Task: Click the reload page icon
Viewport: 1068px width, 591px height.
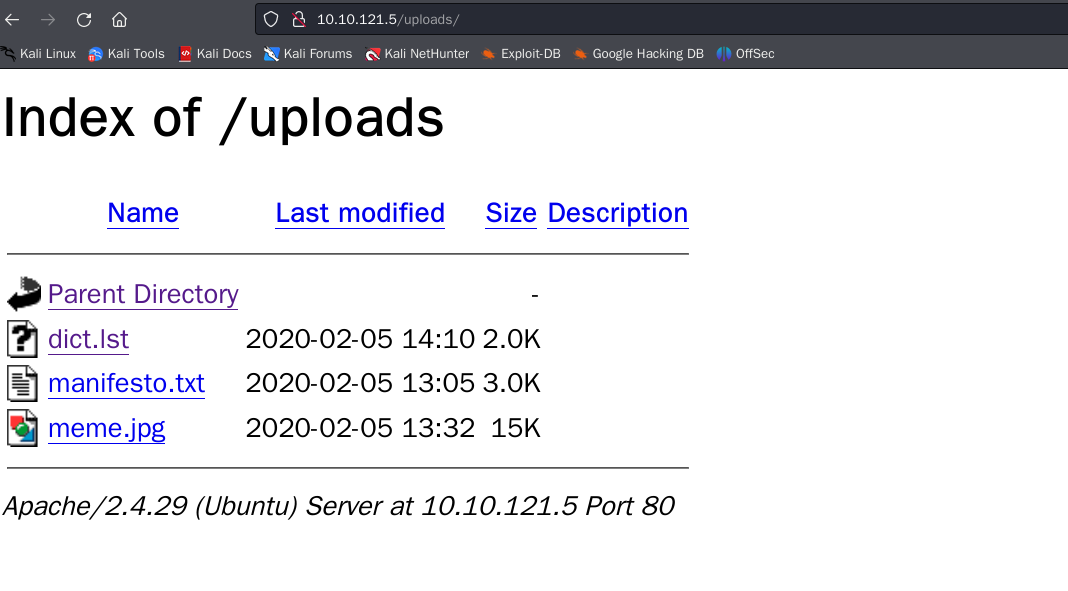Action: [x=83, y=18]
